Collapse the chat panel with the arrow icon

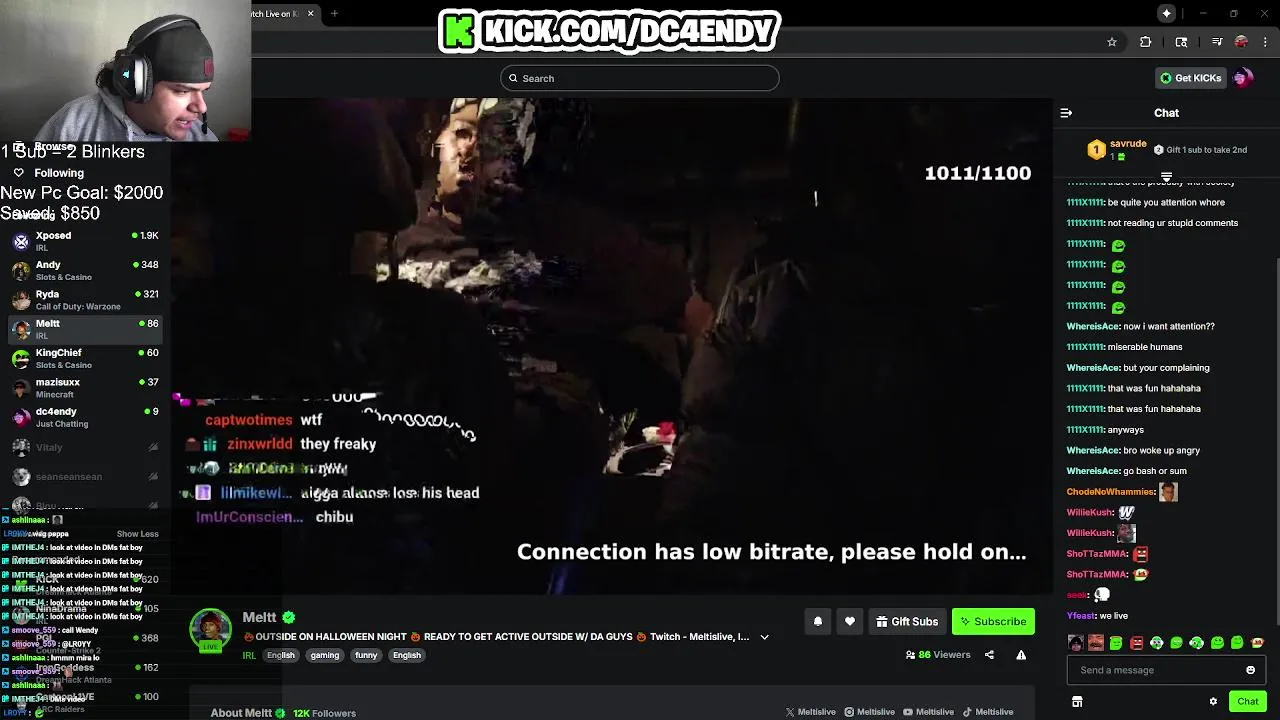pyautogui.click(x=1066, y=113)
